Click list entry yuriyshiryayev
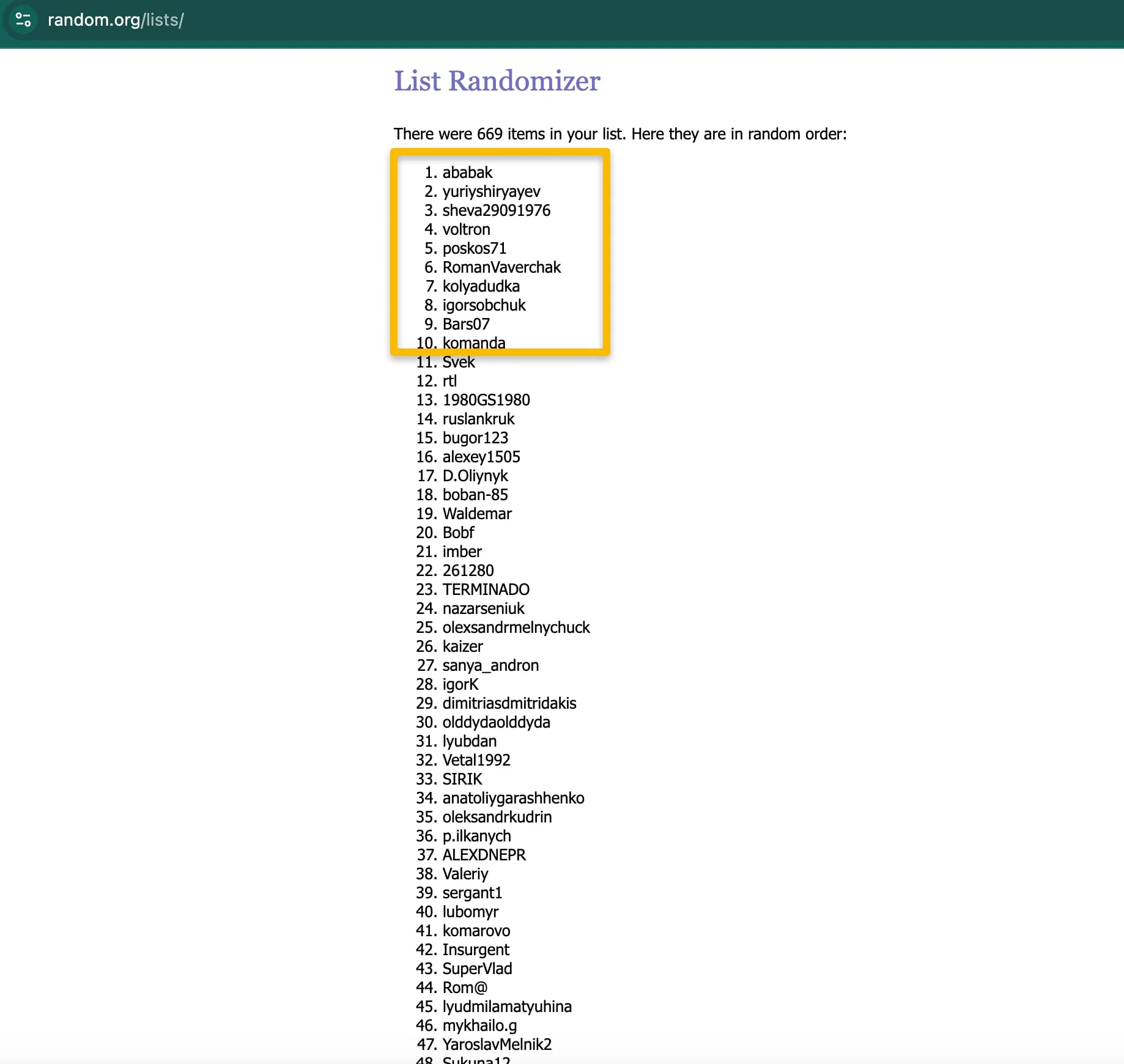This screenshot has height=1064, width=1124. (x=491, y=191)
